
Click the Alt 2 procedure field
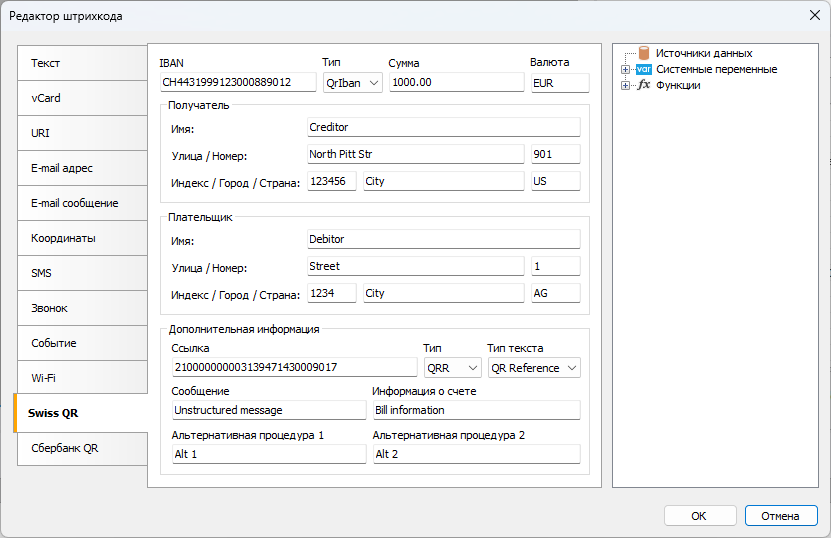477,454
